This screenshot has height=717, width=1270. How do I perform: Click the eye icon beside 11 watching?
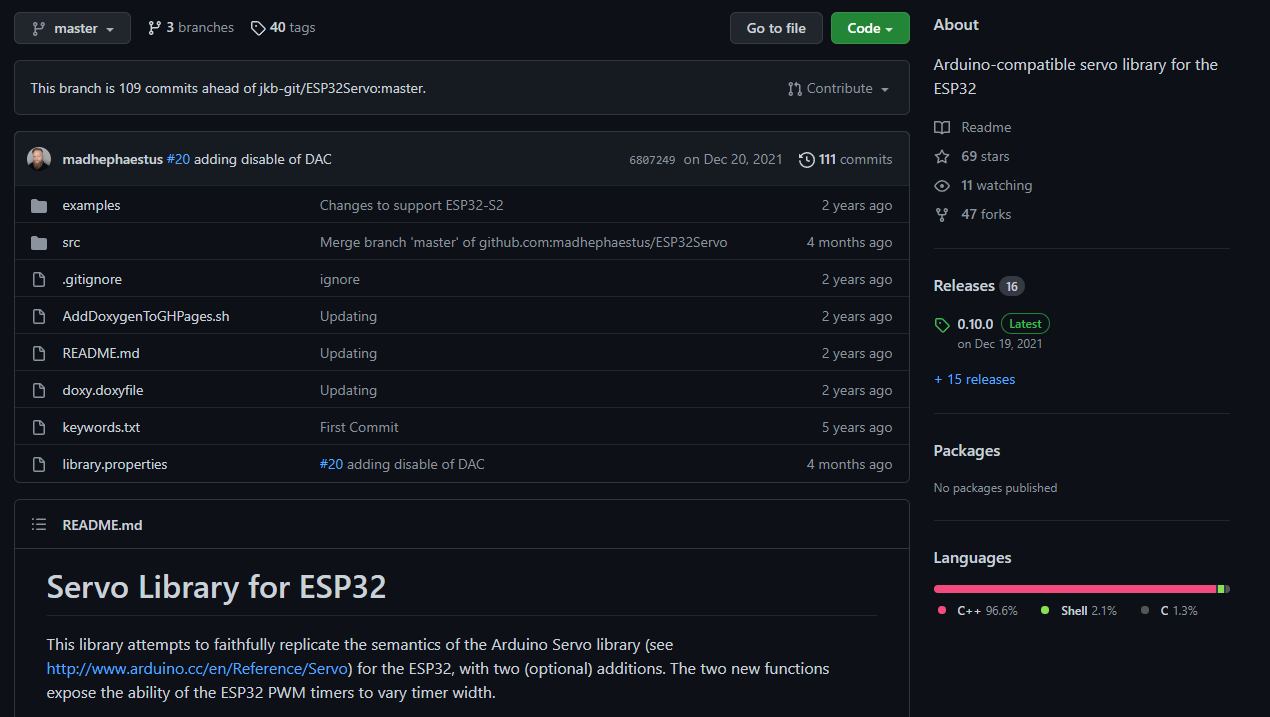click(x=942, y=185)
